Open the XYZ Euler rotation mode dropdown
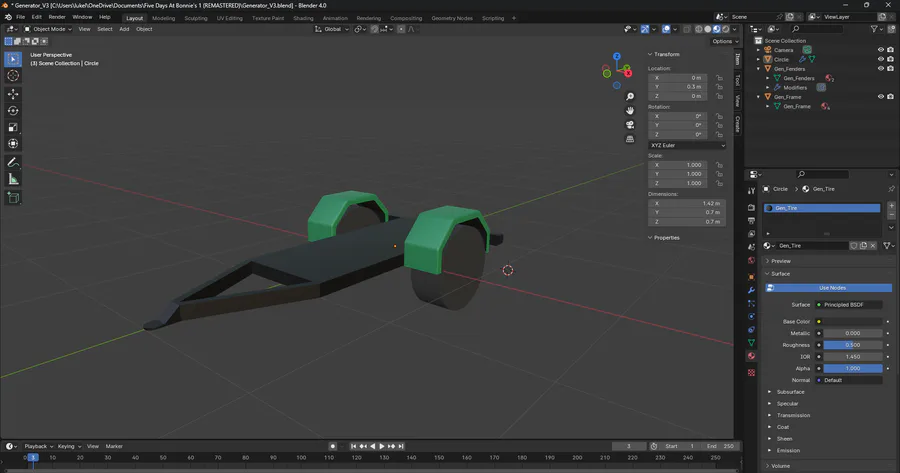The width and height of the screenshot is (900, 473). pos(687,145)
